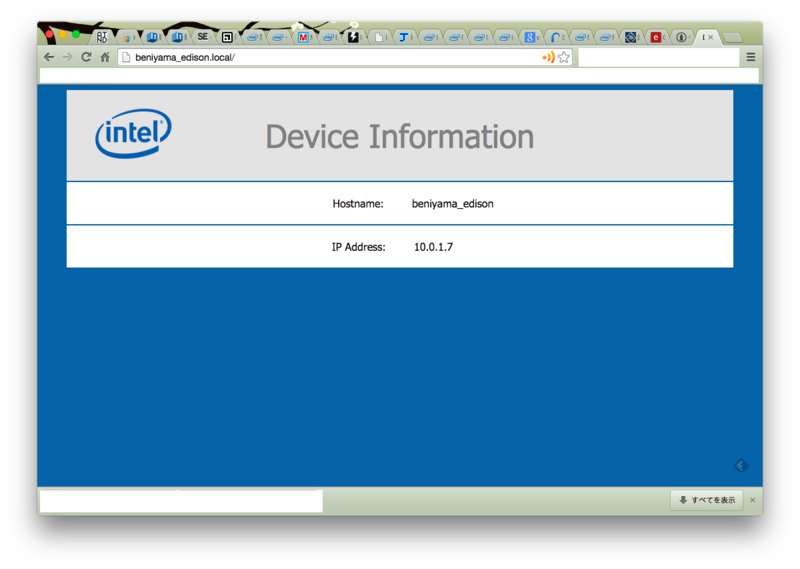
Task: Open a new tab
Action: [x=733, y=37]
